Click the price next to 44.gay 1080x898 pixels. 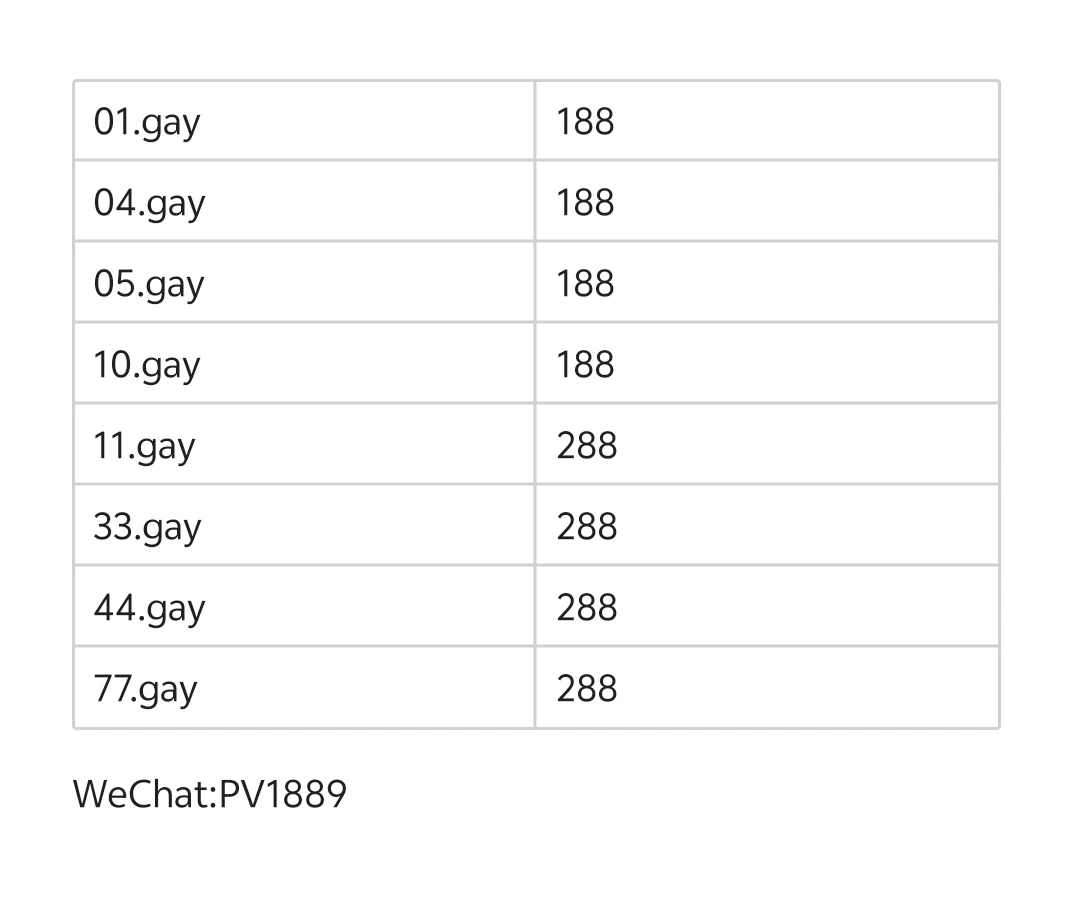point(587,609)
